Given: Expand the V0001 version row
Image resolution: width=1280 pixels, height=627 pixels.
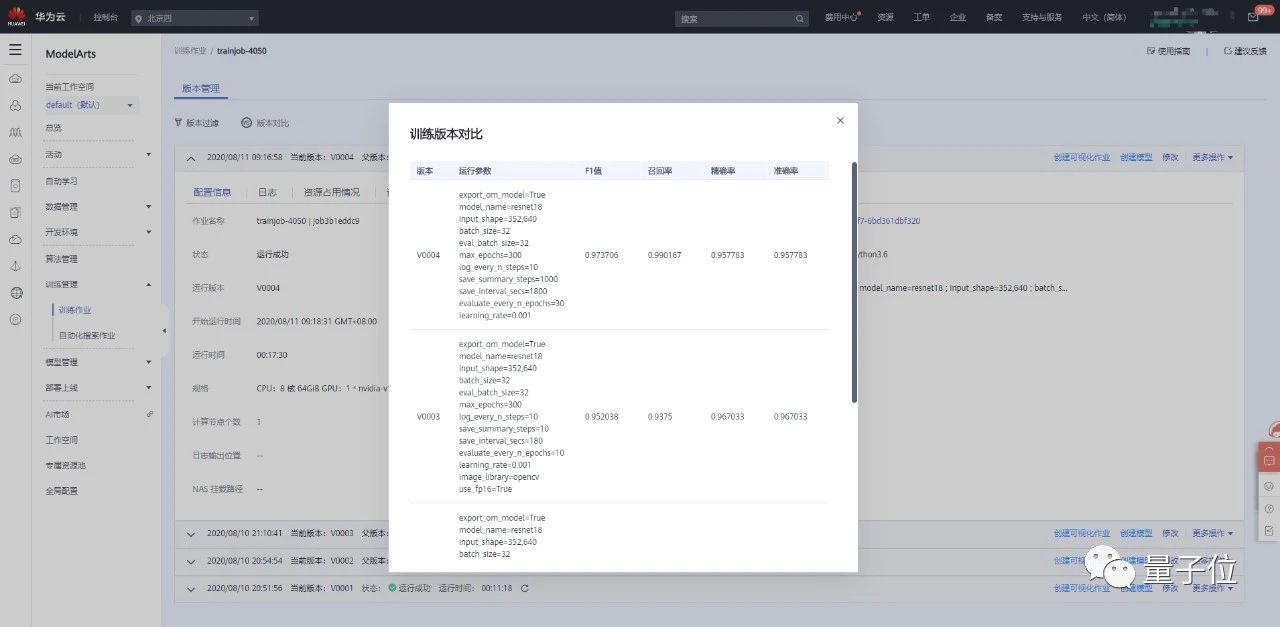Looking at the screenshot, I should [x=191, y=588].
